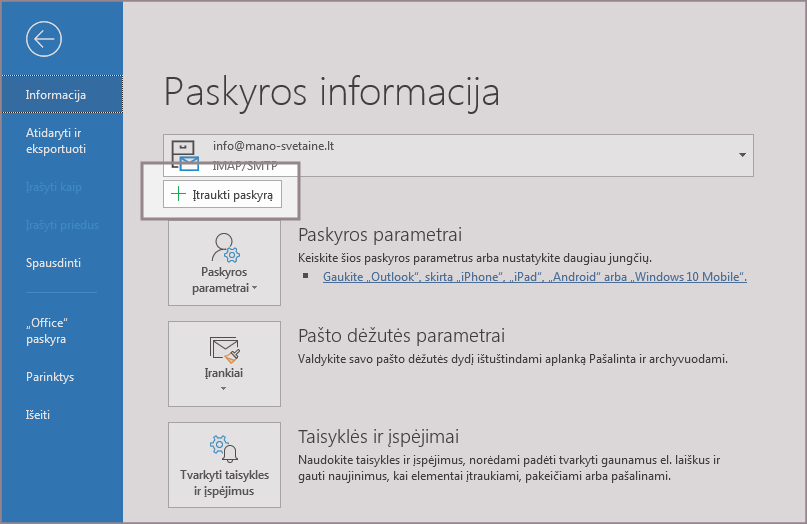Open Parinktys from the sidebar
807x524 pixels.
click(51, 377)
